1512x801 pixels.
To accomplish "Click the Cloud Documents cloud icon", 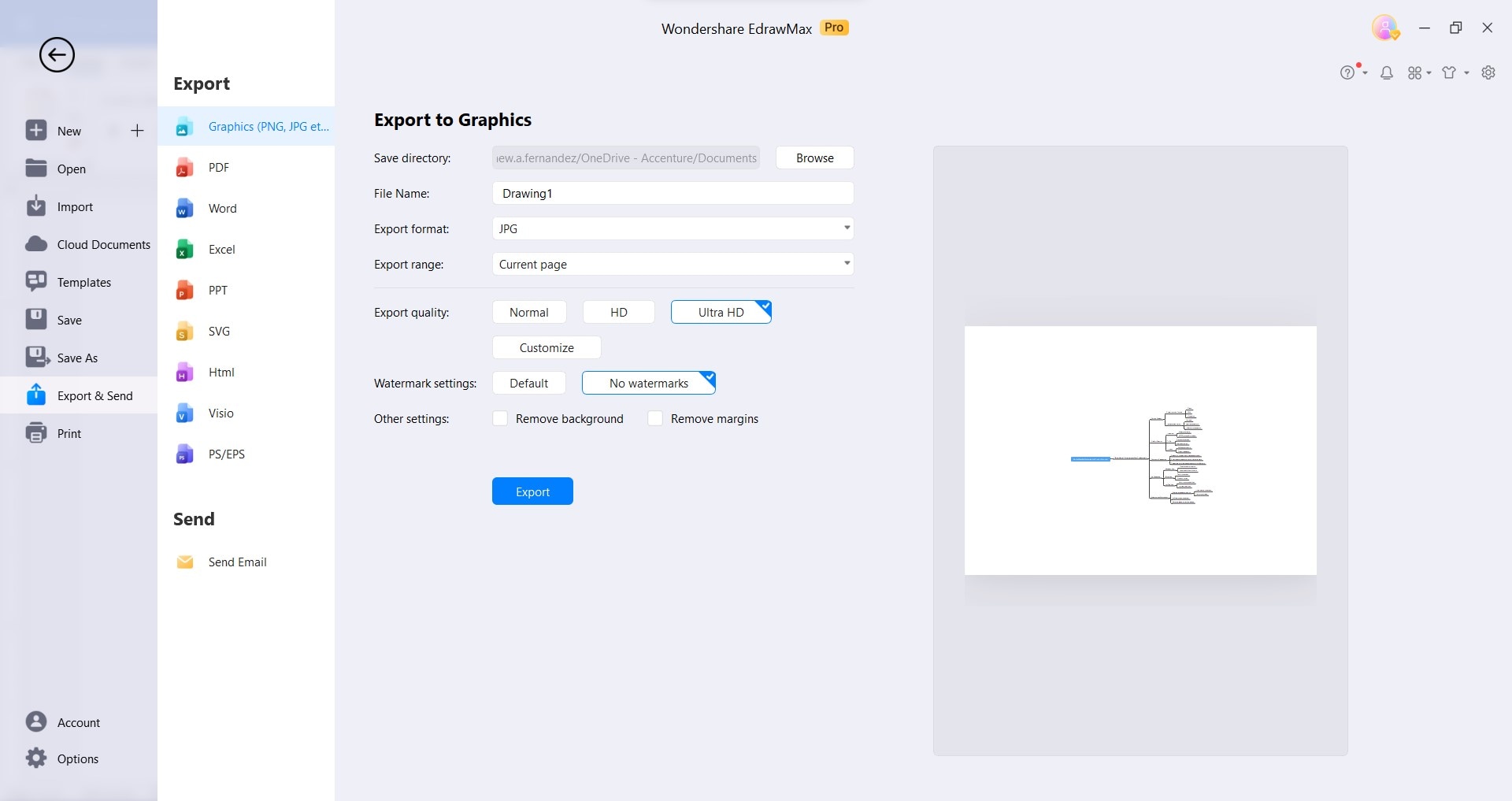I will coord(36,244).
